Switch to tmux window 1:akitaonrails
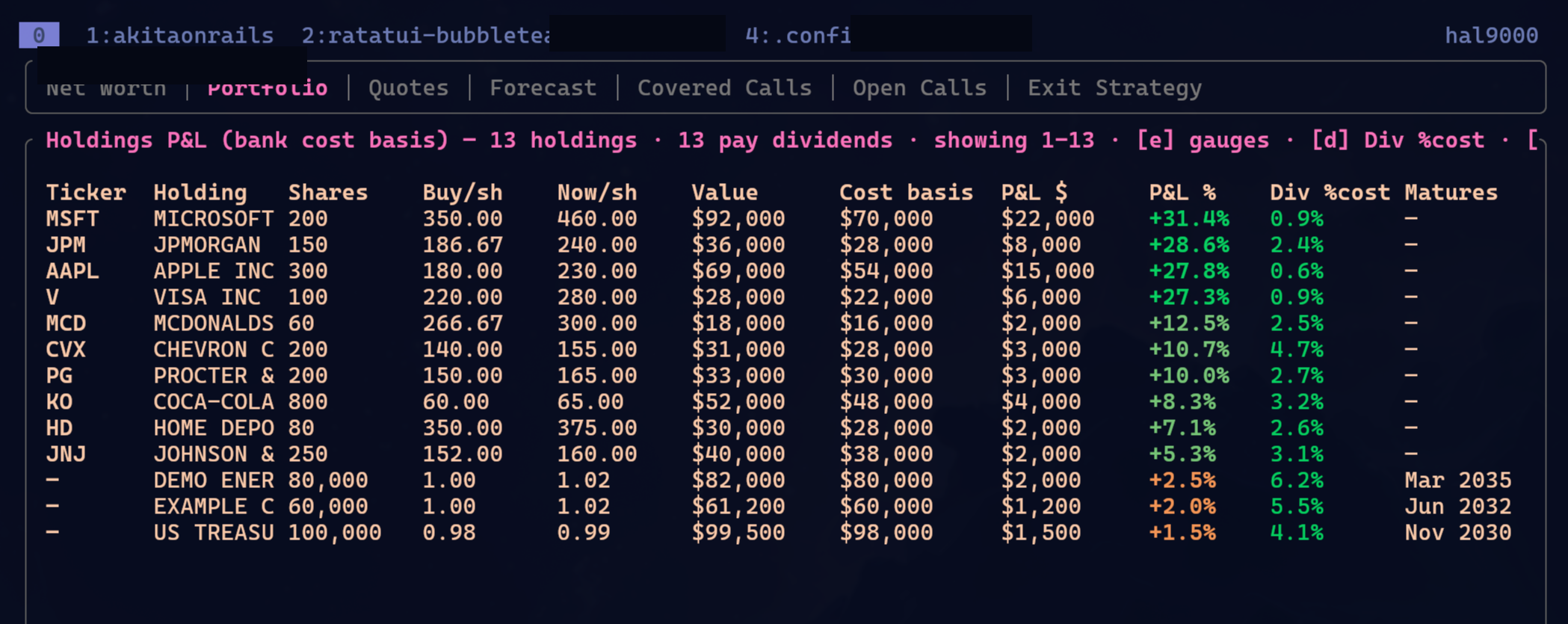Screen dimensions: 1568x624 (x=179, y=35)
